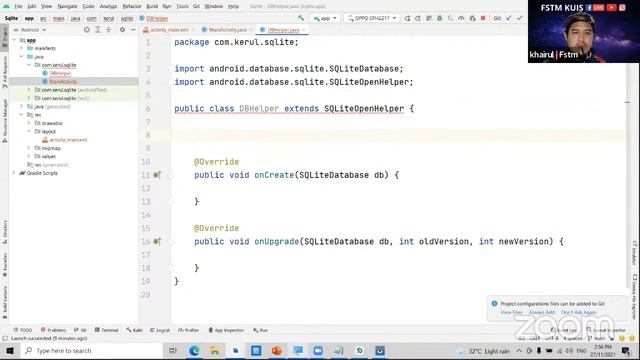Open Project panel settings gear
Image resolution: width=640 pixels, height=360 pixels.
tap(122, 30)
